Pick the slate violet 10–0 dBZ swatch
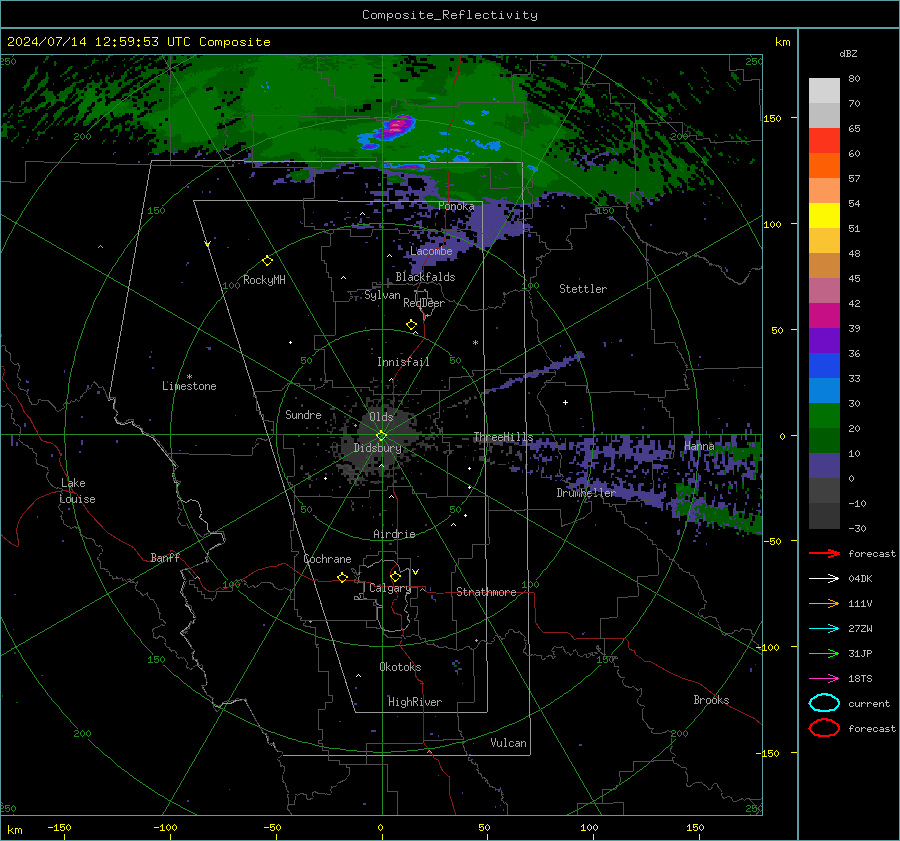Viewport: 900px width, 841px height. (x=824, y=466)
